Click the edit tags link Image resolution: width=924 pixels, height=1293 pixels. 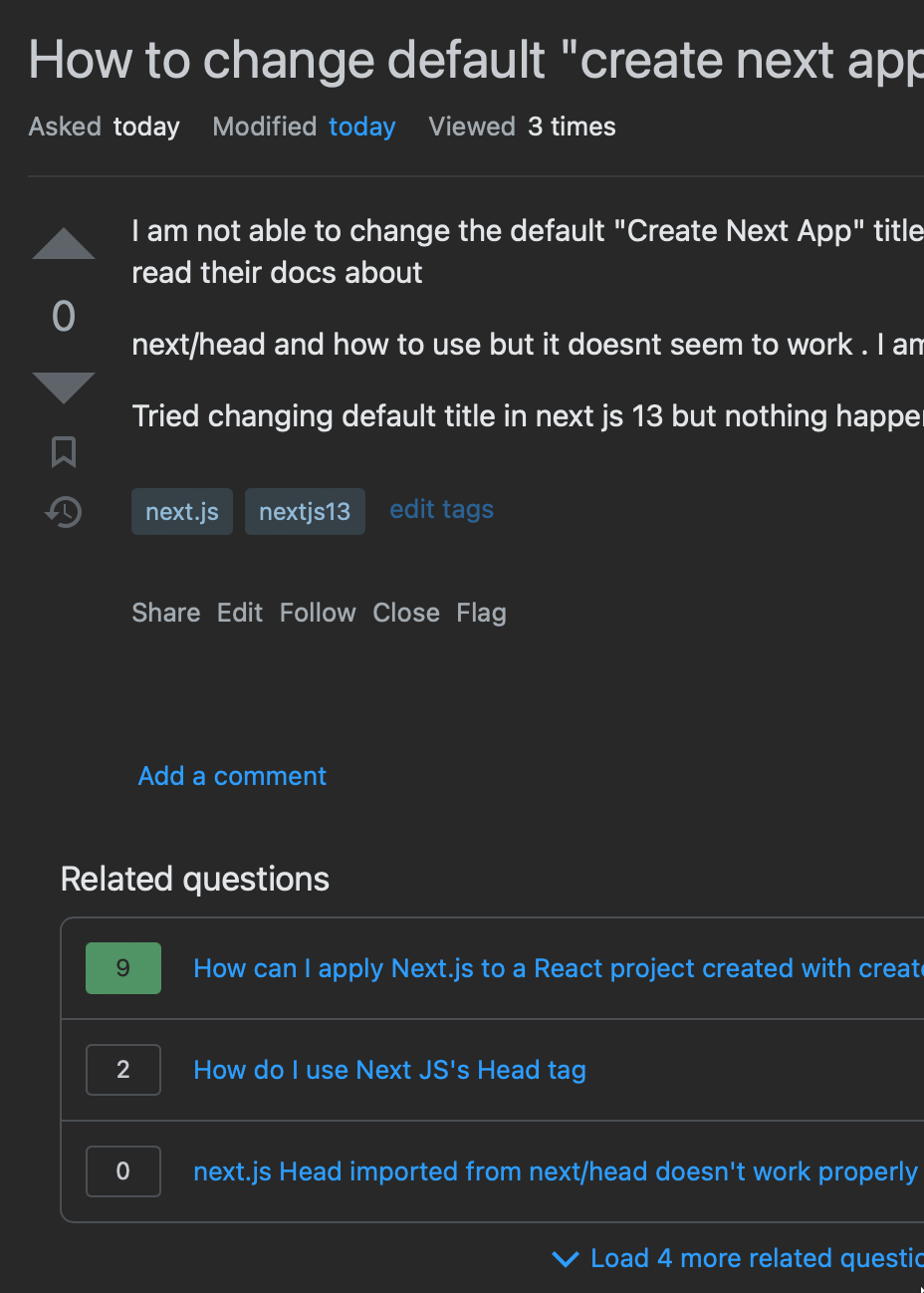click(x=441, y=509)
